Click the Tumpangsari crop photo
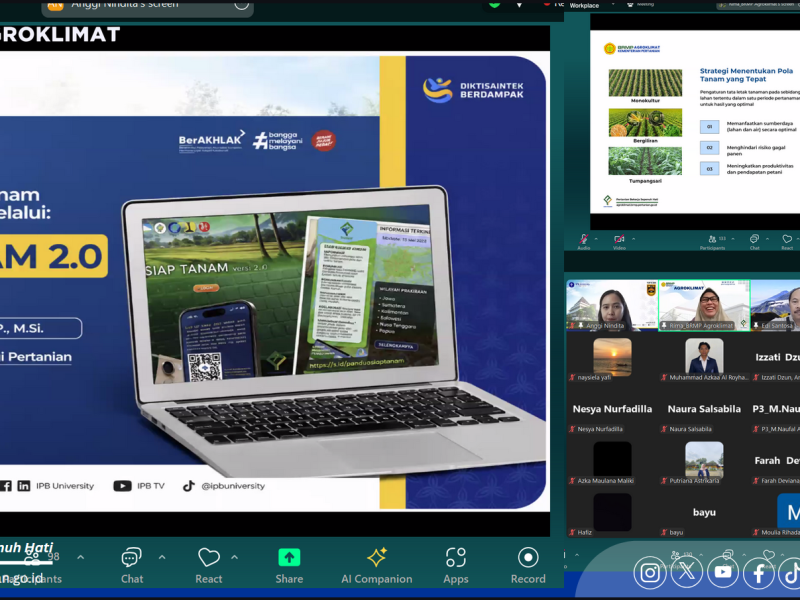This screenshot has height=600, width=800. [x=645, y=162]
